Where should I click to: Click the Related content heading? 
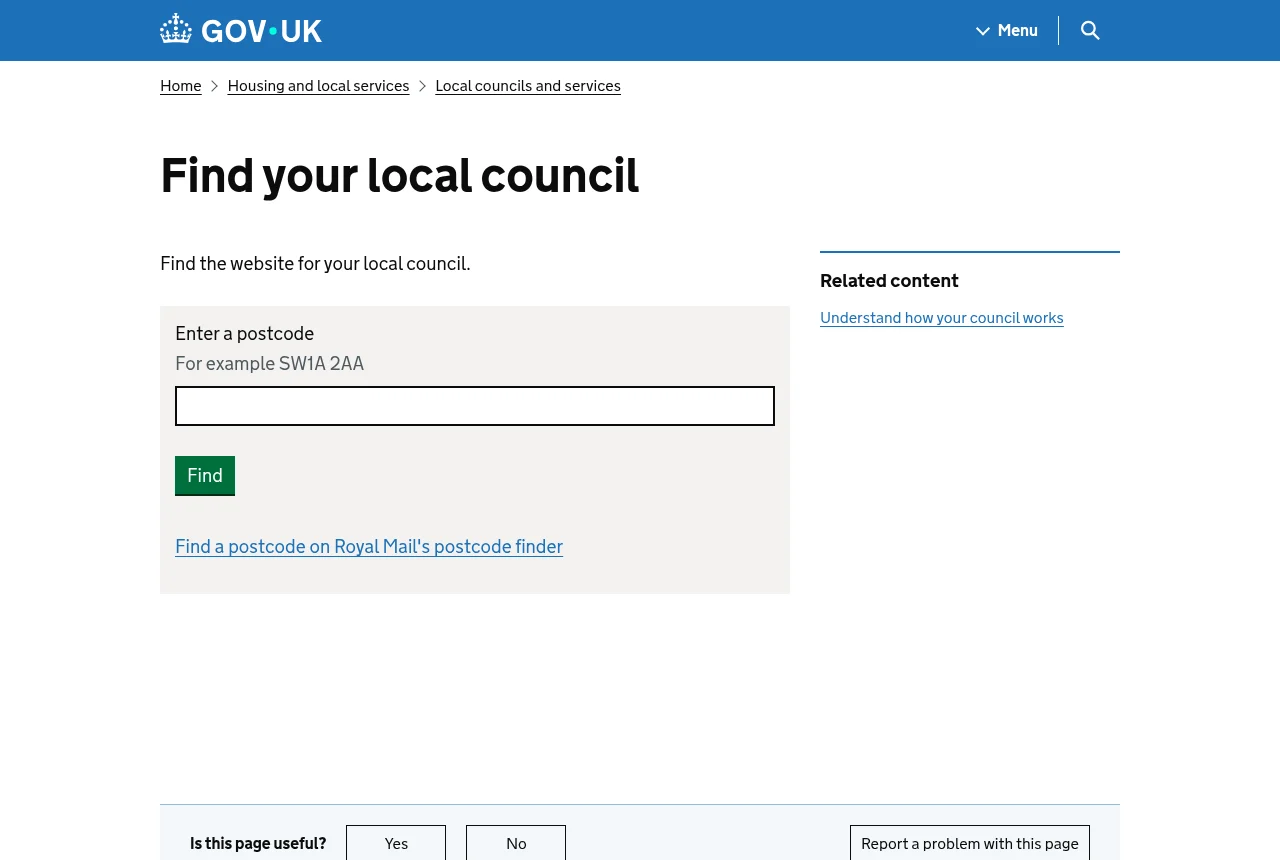pyautogui.click(x=889, y=281)
